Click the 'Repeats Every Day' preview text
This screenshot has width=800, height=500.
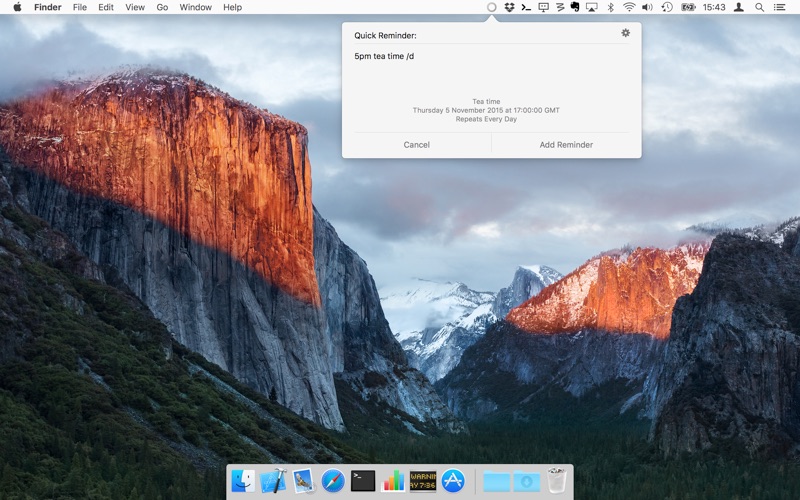click(486, 119)
